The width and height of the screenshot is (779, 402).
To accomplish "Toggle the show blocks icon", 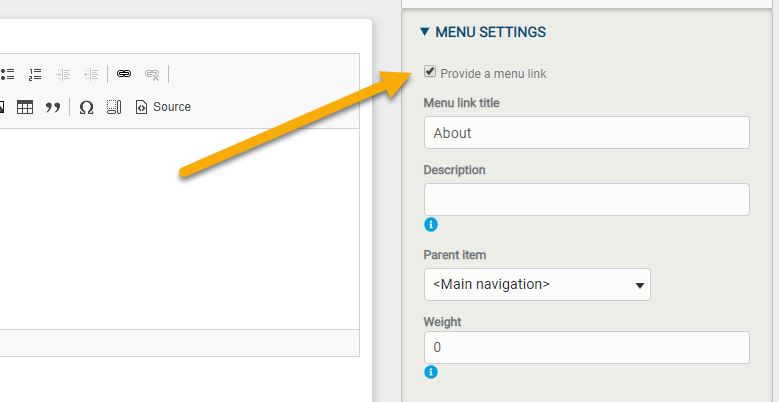I will [x=114, y=107].
